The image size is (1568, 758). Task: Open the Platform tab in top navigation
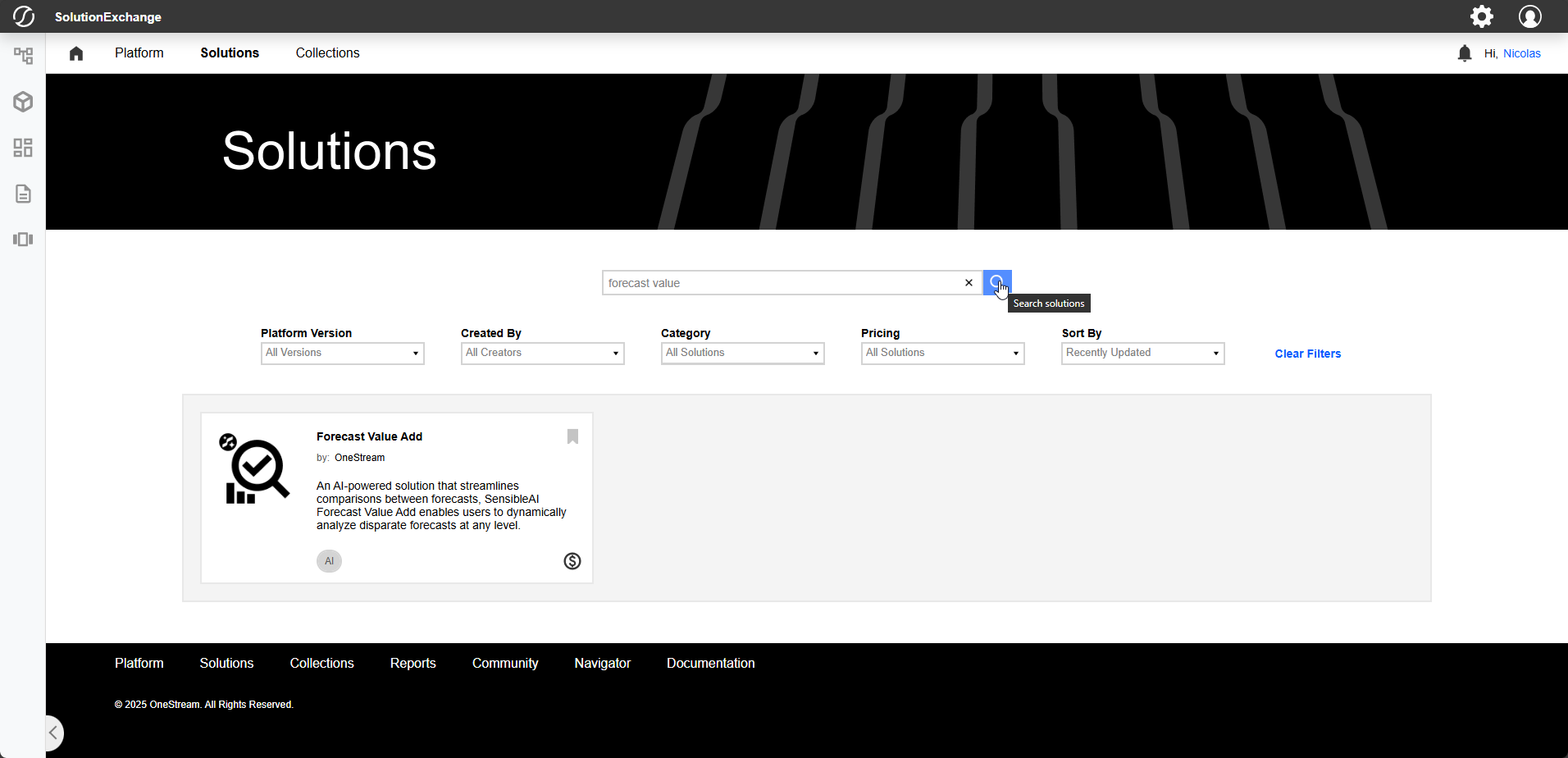[139, 53]
